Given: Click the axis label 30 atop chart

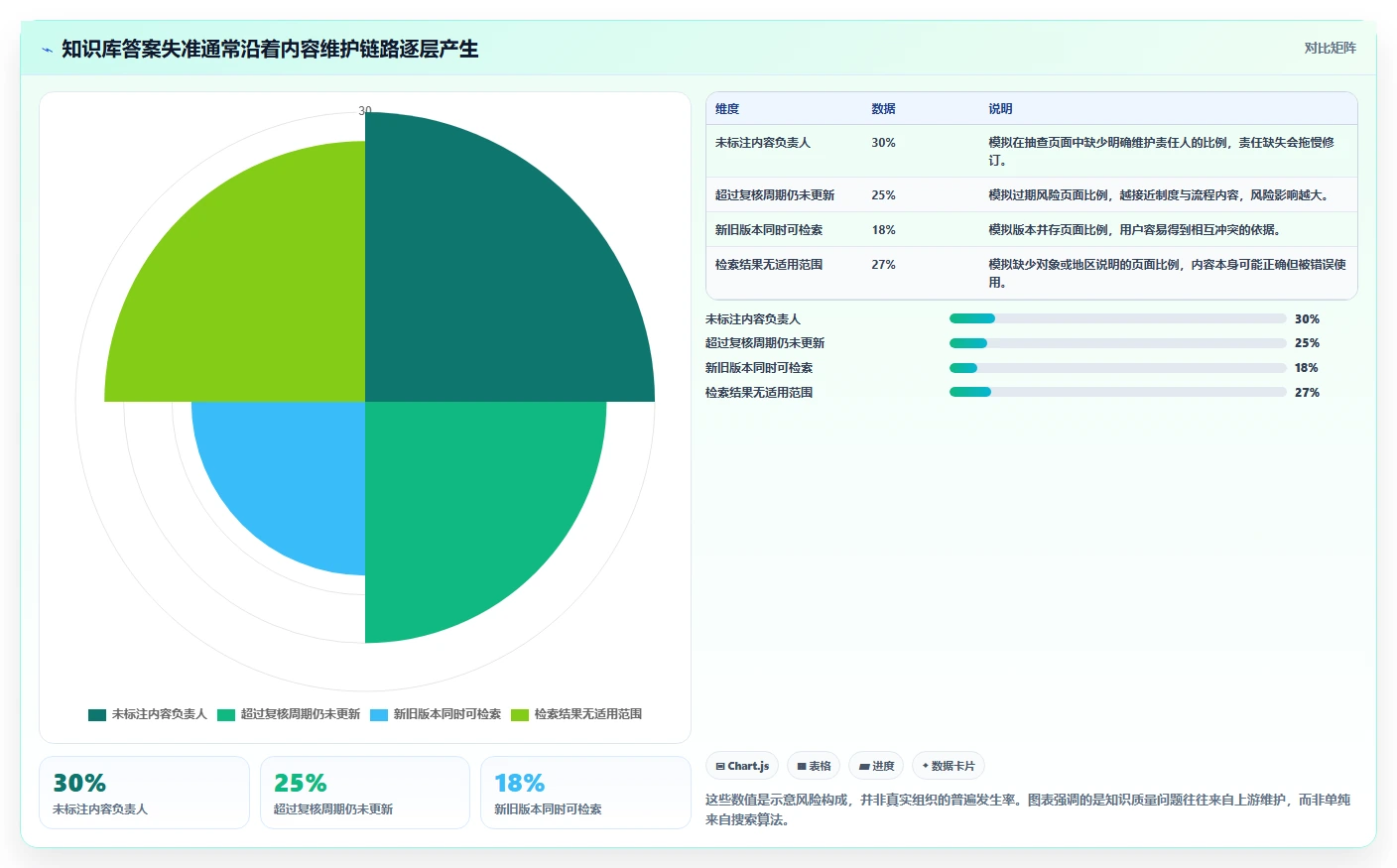Looking at the screenshot, I should coord(365,111).
